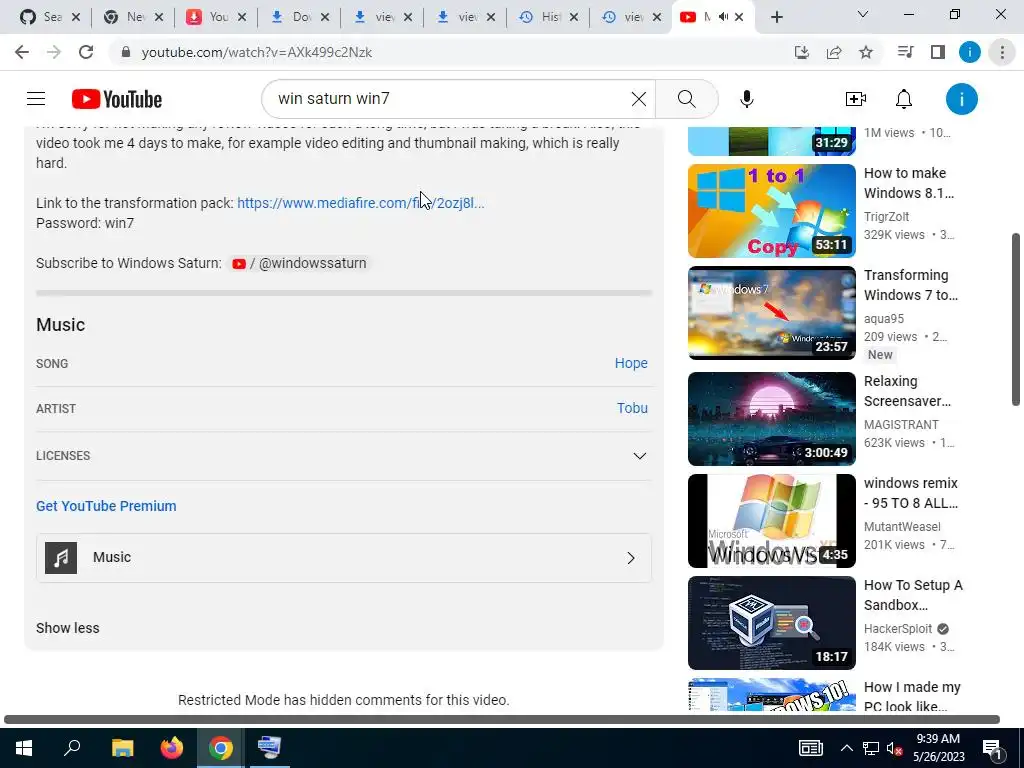
Task: Open the YouTube account avatar menu
Action: (x=962, y=99)
